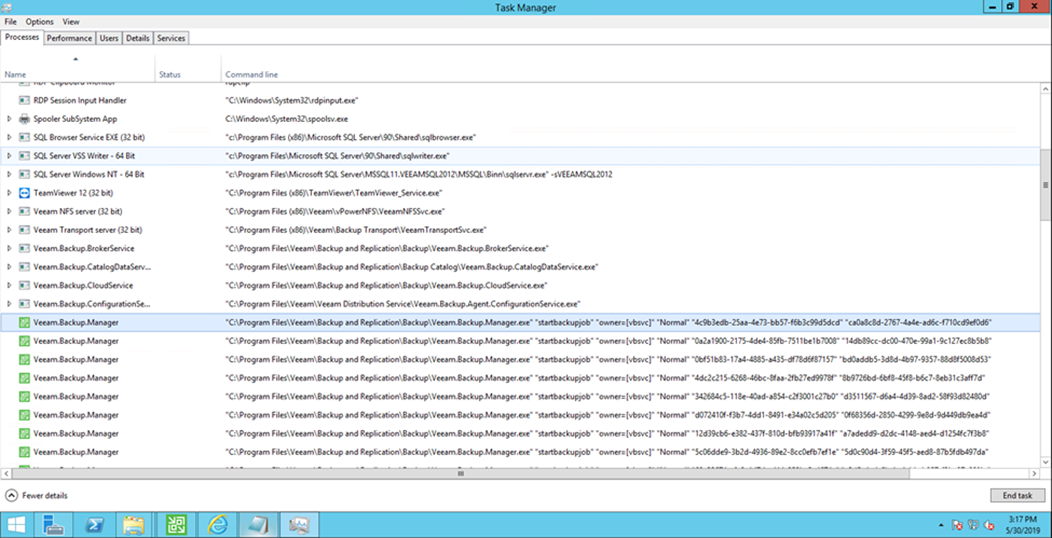The image size is (1052, 538).
Task: Open File Explorer from the taskbar
Action: [134, 524]
